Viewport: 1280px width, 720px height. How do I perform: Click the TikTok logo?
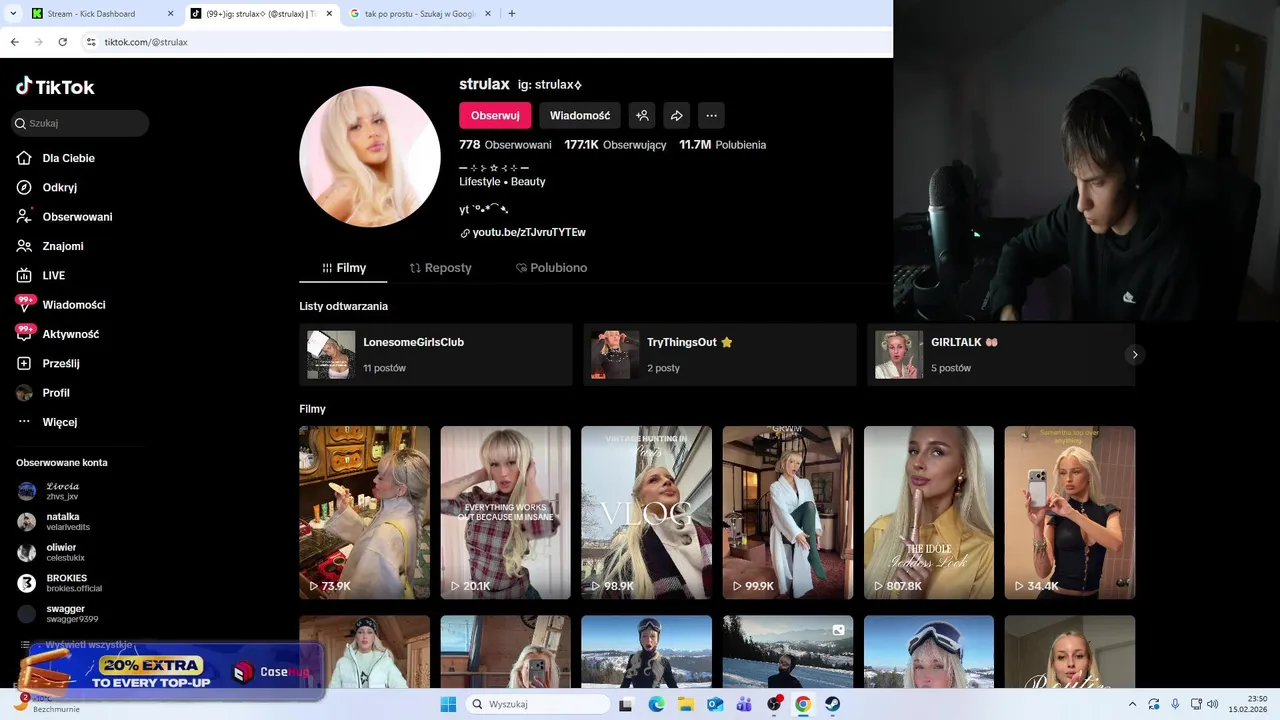coord(55,87)
